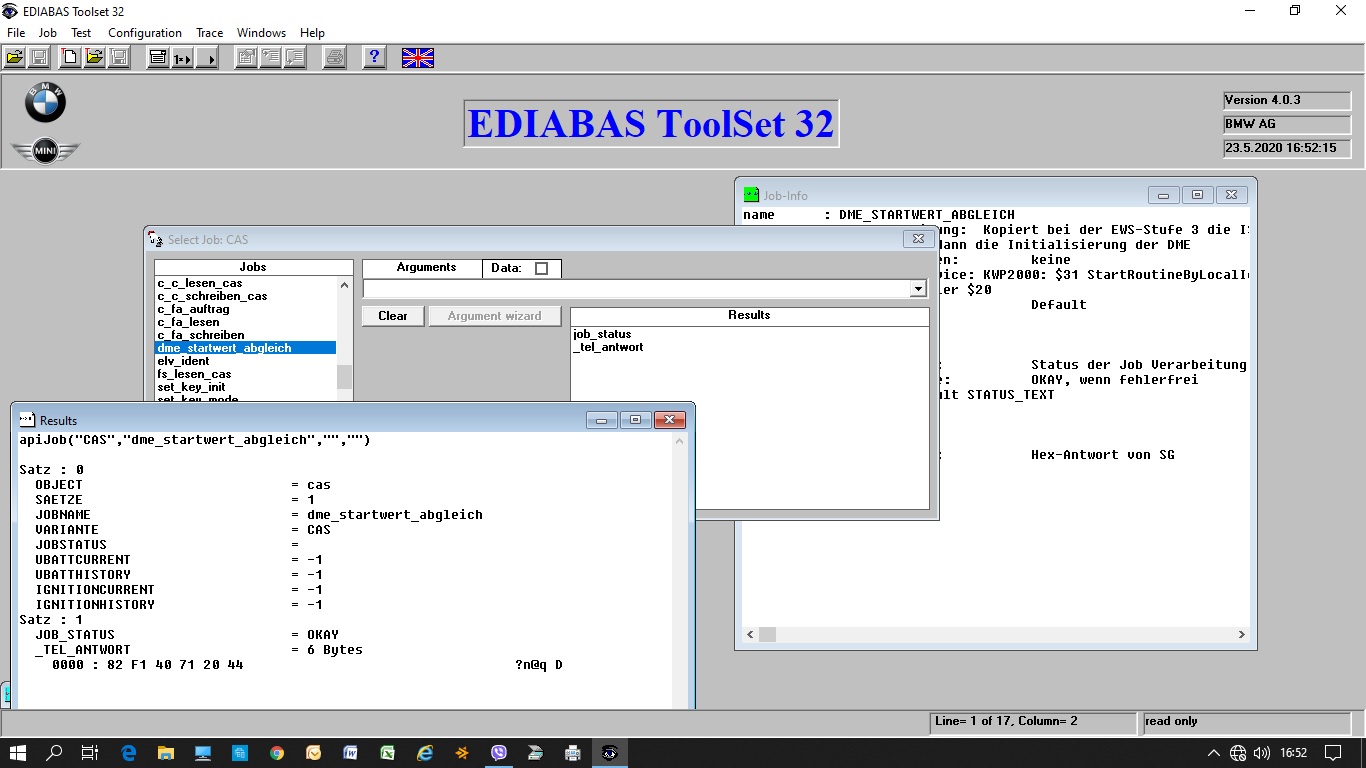Open the job selection list toolbar icon
Screen dimensions: 1366x768
click(158, 58)
